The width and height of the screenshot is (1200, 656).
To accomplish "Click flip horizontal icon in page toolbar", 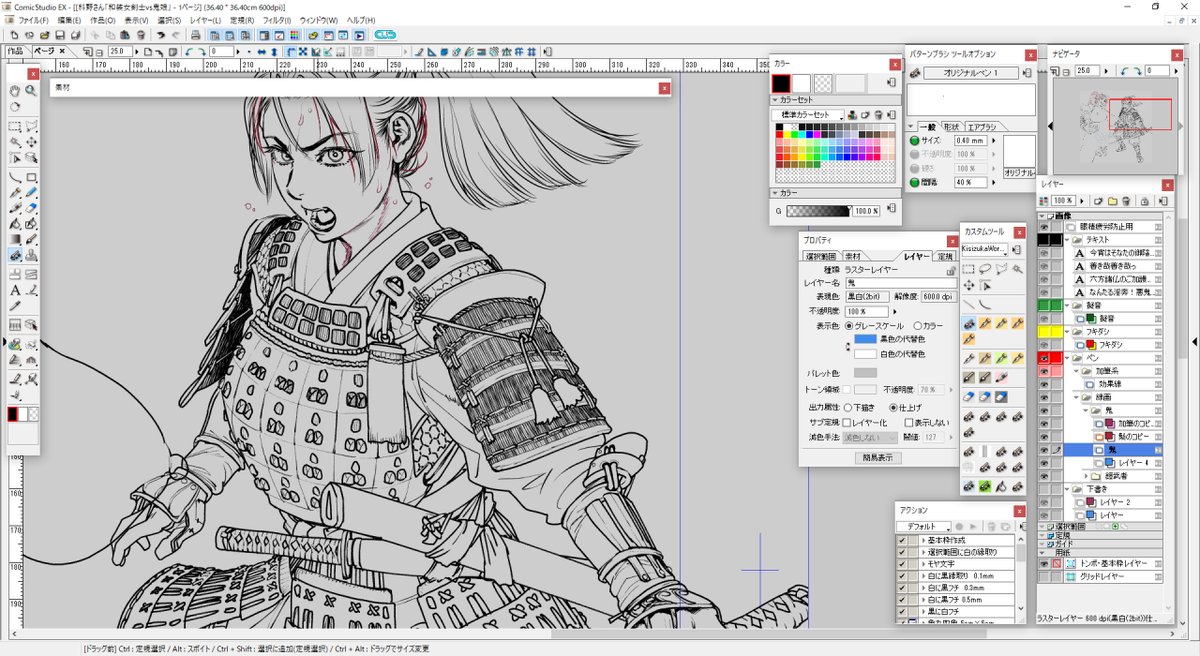I will [262, 52].
